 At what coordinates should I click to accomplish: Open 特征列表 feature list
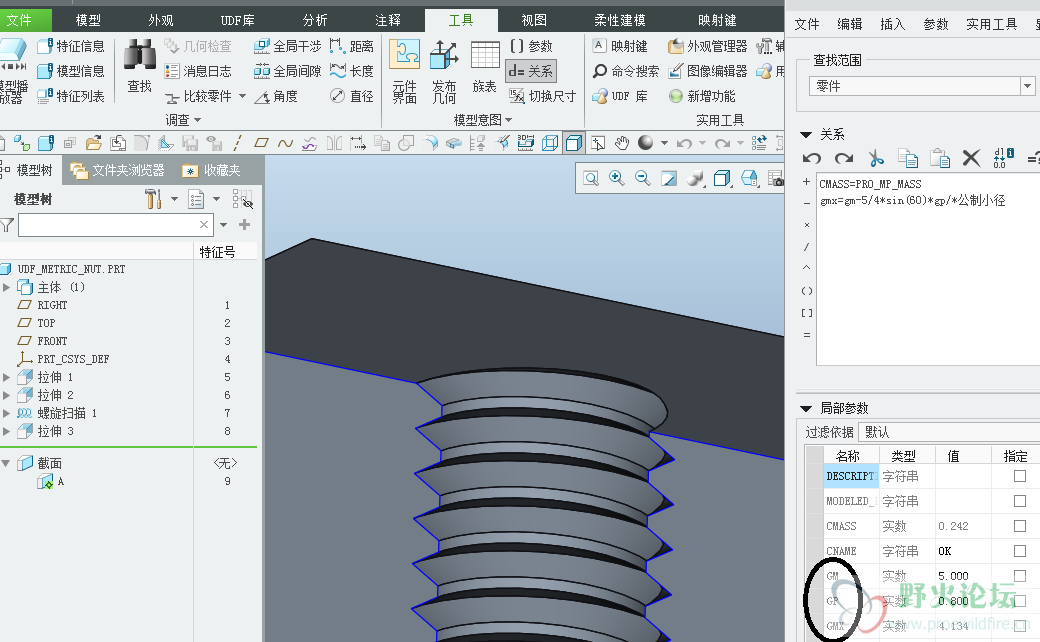pos(71,96)
